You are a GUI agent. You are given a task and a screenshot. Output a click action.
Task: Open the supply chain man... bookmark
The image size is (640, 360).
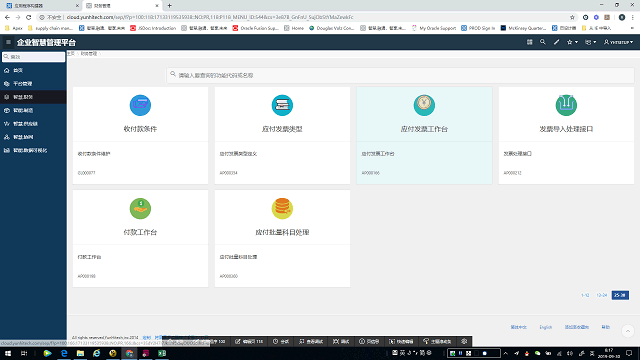[50, 28]
